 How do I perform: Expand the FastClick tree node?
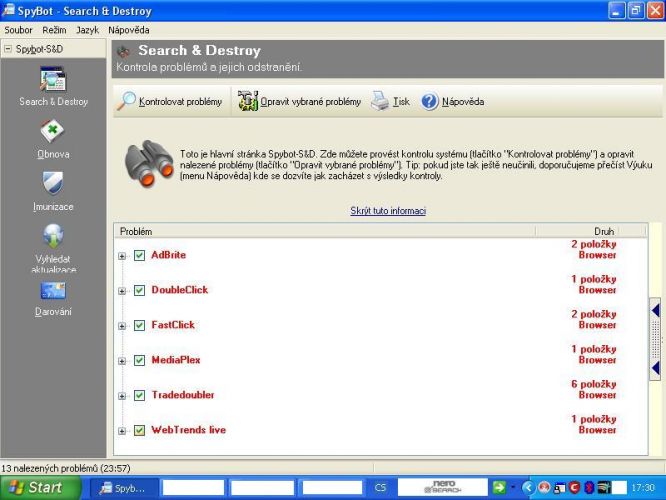pos(122,326)
